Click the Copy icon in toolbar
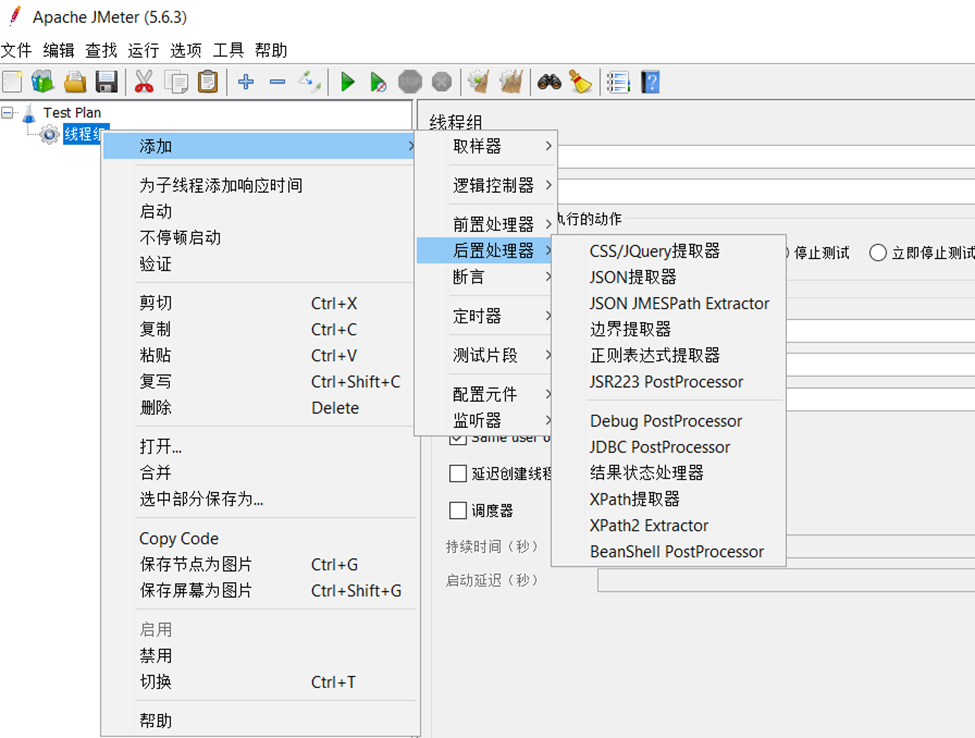Screen dimensions: 975x738 177,81
